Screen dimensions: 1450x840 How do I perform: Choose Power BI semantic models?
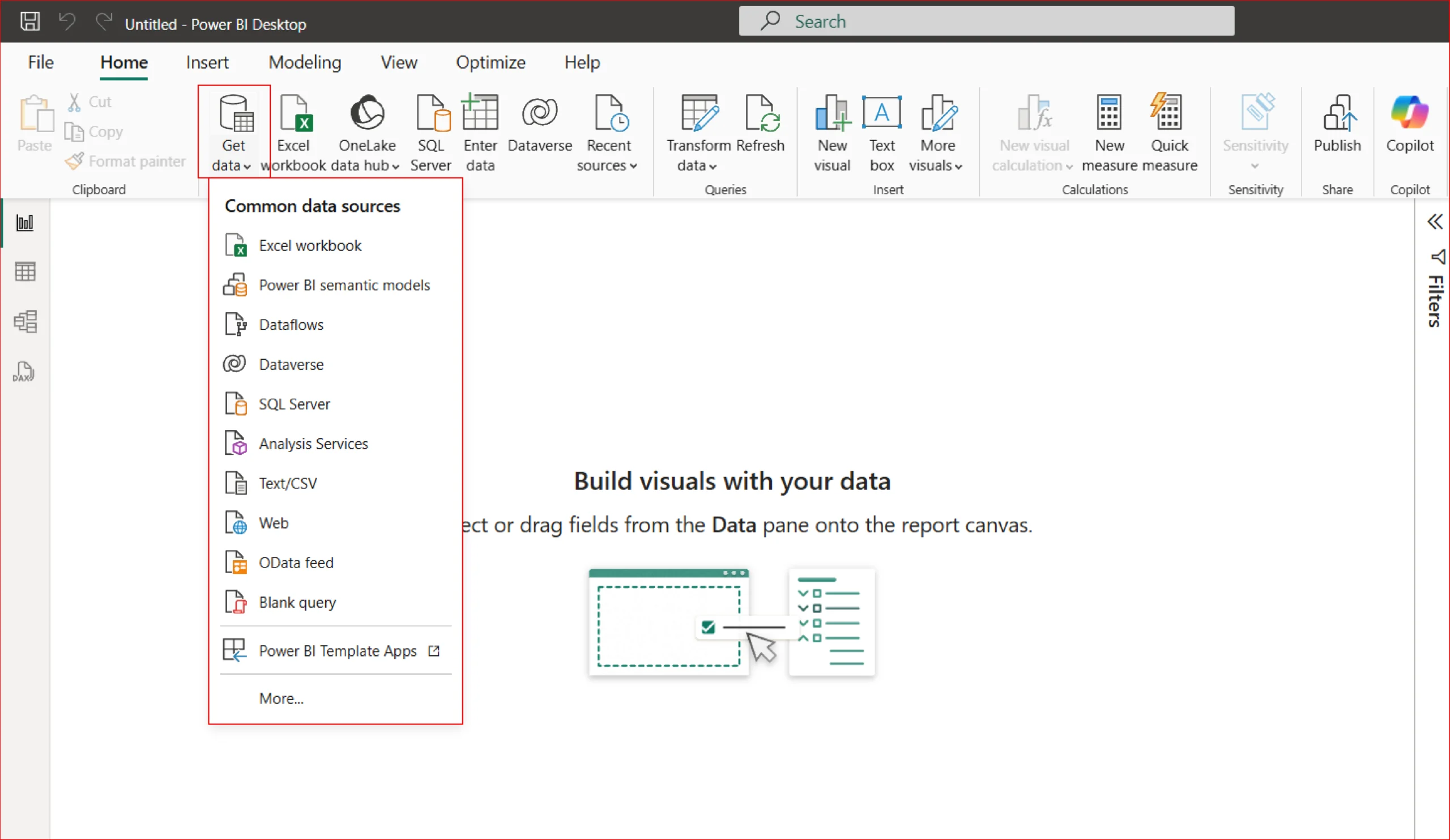coord(335,285)
